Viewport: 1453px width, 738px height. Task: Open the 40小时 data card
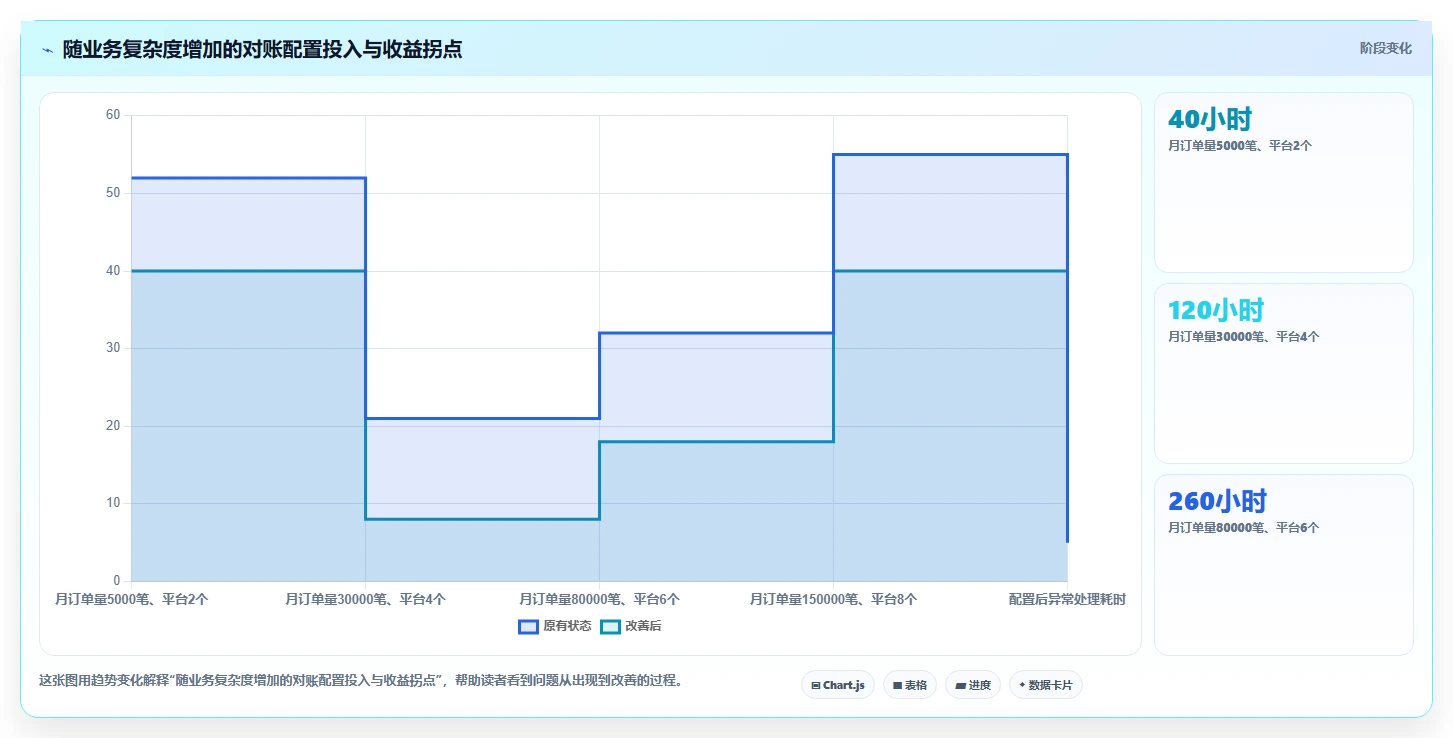pos(1284,182)
